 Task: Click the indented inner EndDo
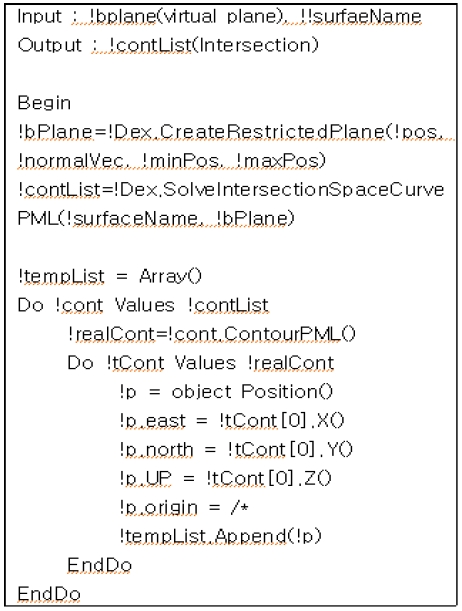click(x=100, y=565)
